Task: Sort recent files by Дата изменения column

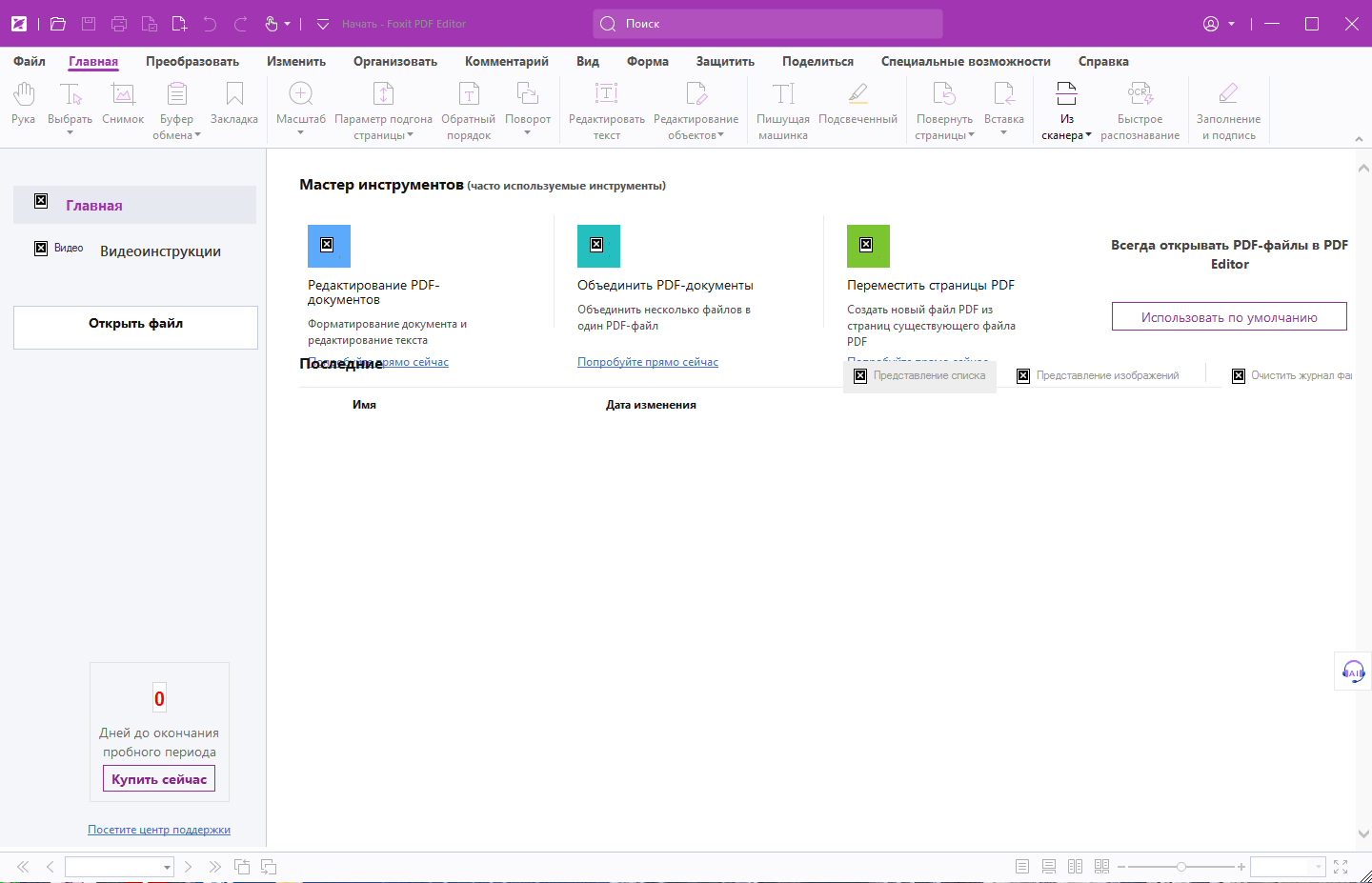Action: tap(651, 405)
